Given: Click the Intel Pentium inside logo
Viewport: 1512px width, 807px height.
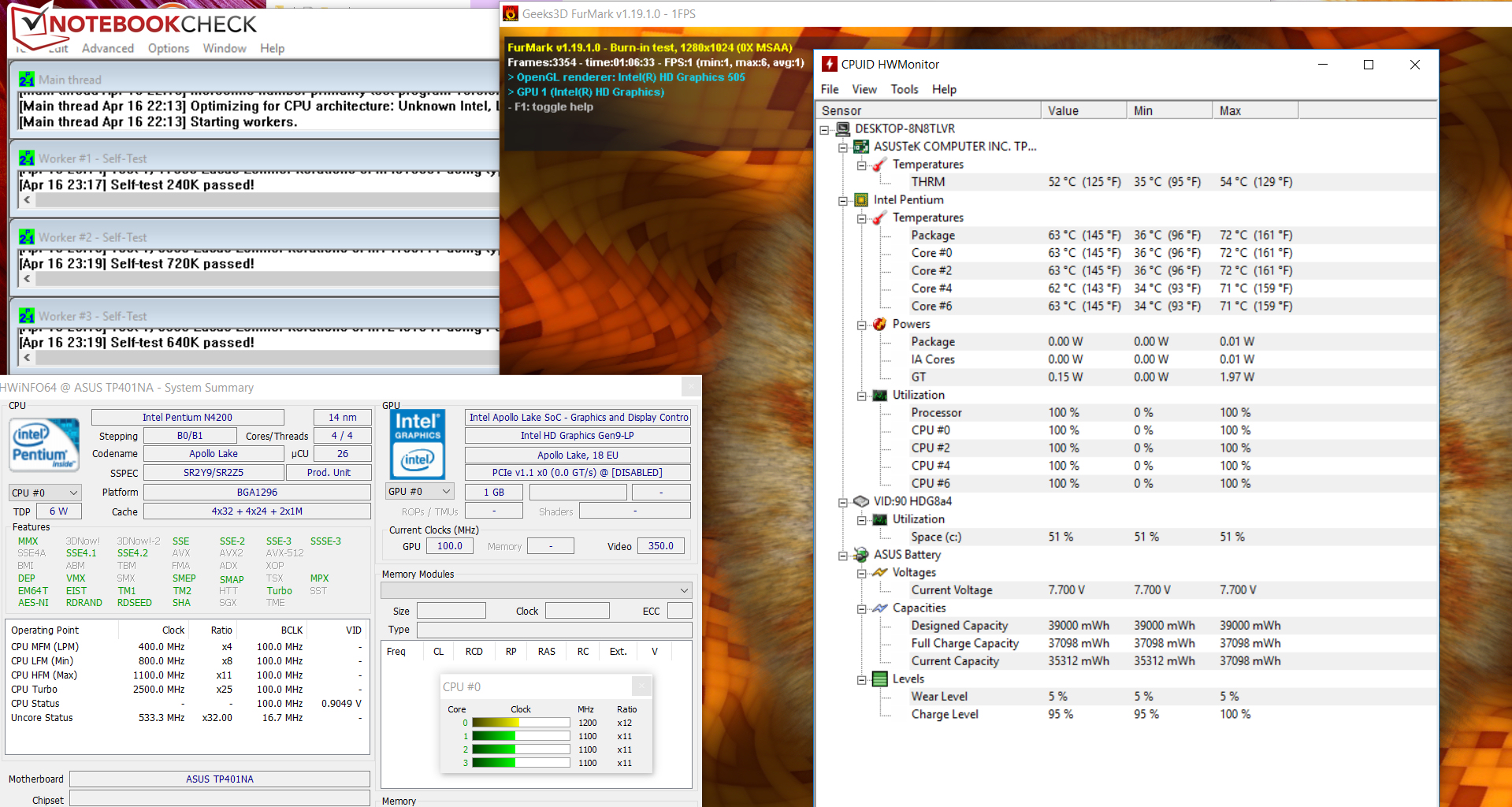Looking at the screenshot, I should [x=44, y=445].
